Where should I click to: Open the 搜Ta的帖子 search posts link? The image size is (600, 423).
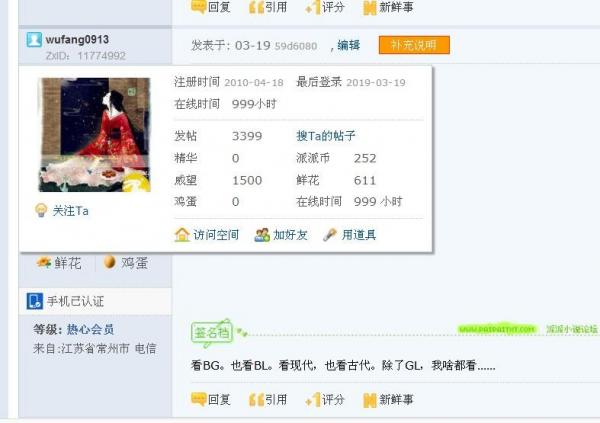click(x=326, y=136)
